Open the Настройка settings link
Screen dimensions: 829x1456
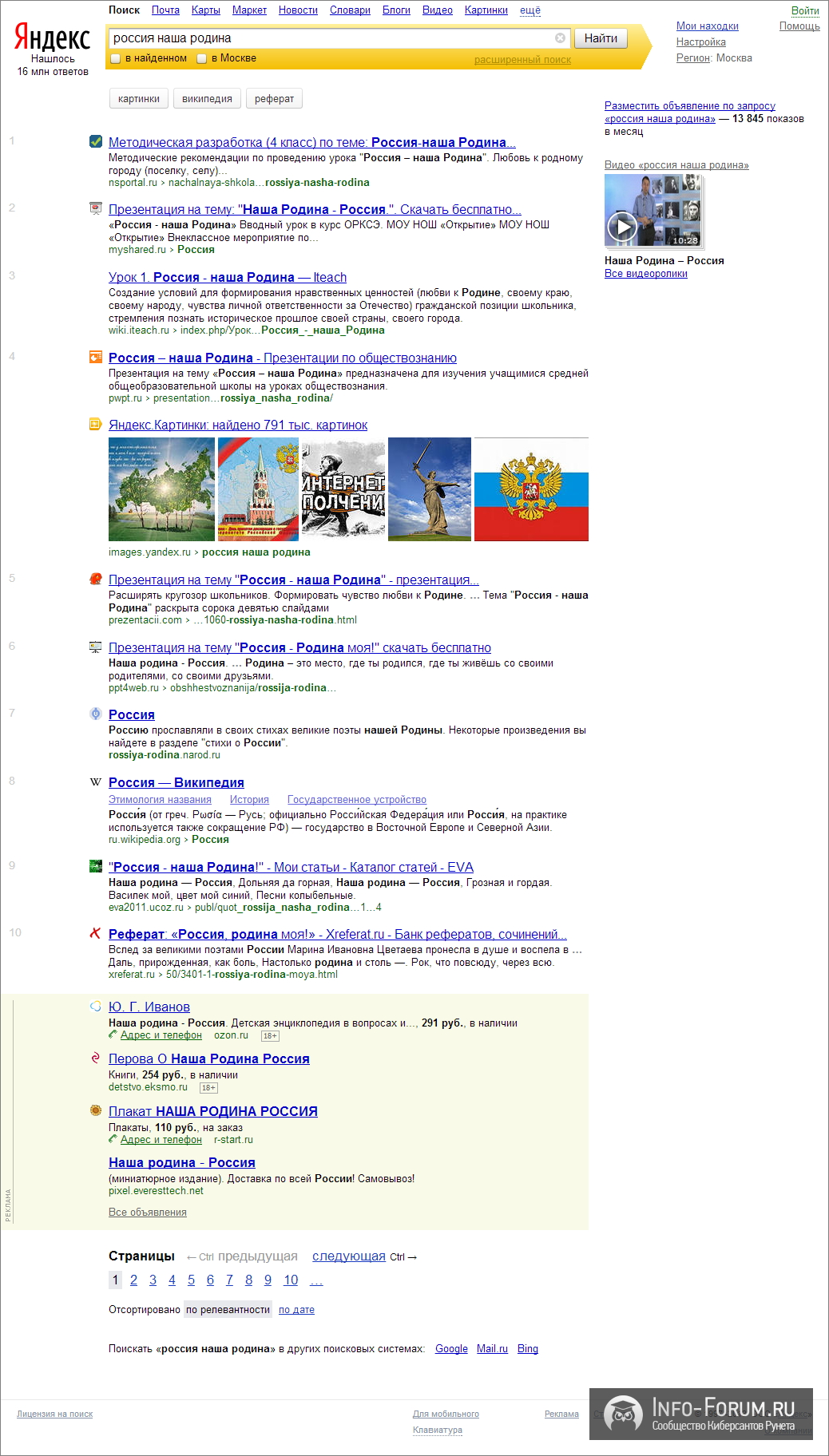click(x=701, y=42)
